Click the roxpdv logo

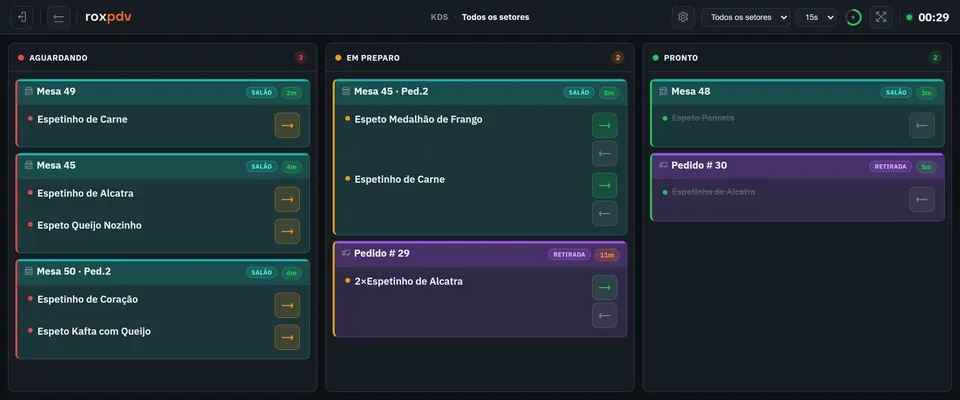[x=108, y=17]
